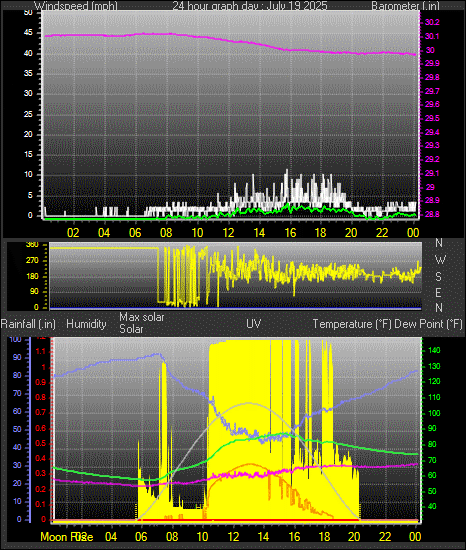Click the W compass label on direction graph

(440, 260)
